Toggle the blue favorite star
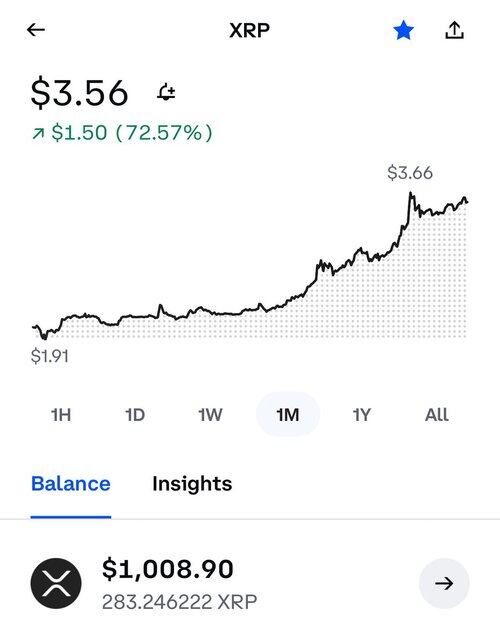The image size is (500, 642). (403, 30)
